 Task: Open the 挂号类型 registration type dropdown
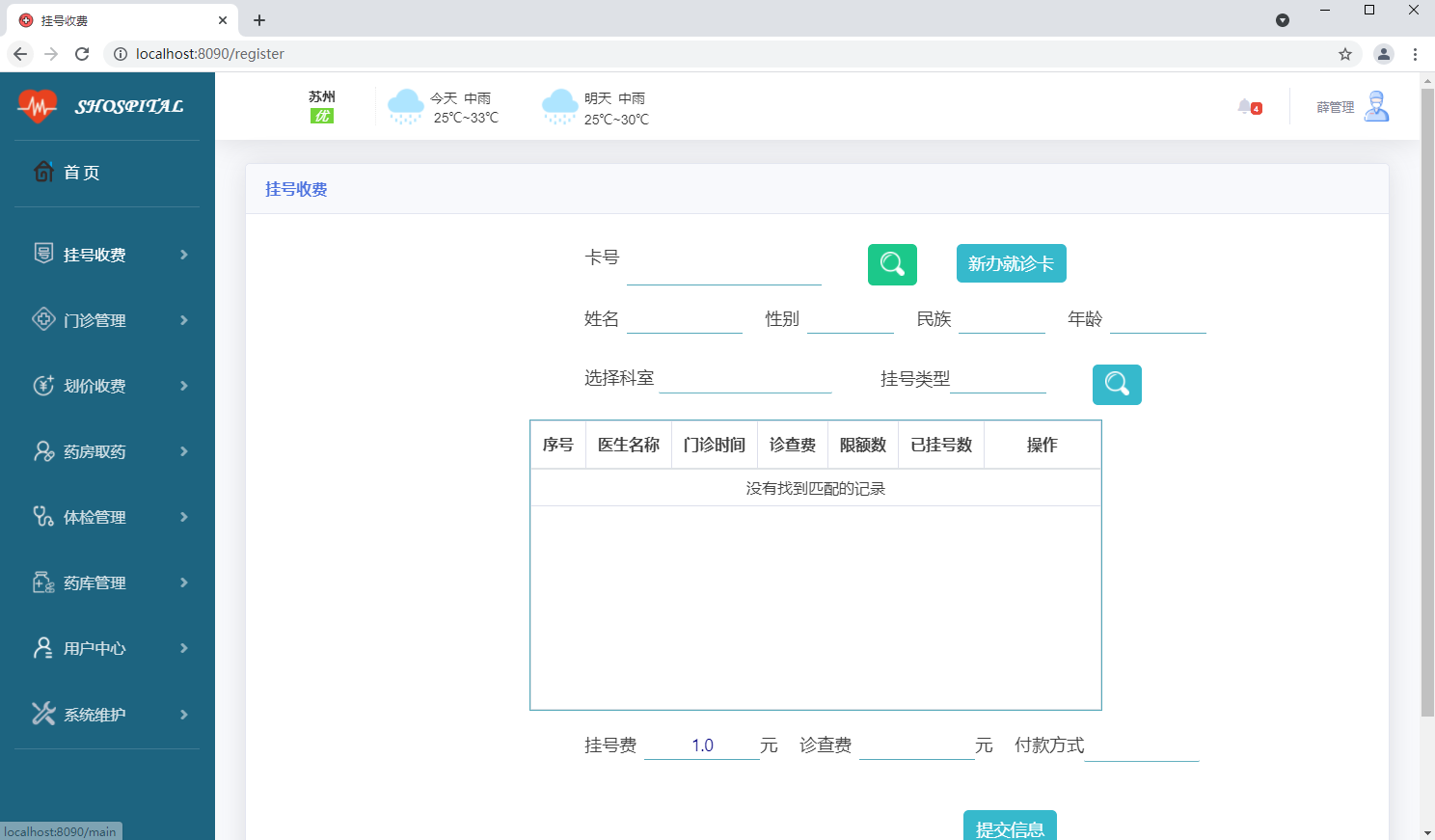pos(998,378)
